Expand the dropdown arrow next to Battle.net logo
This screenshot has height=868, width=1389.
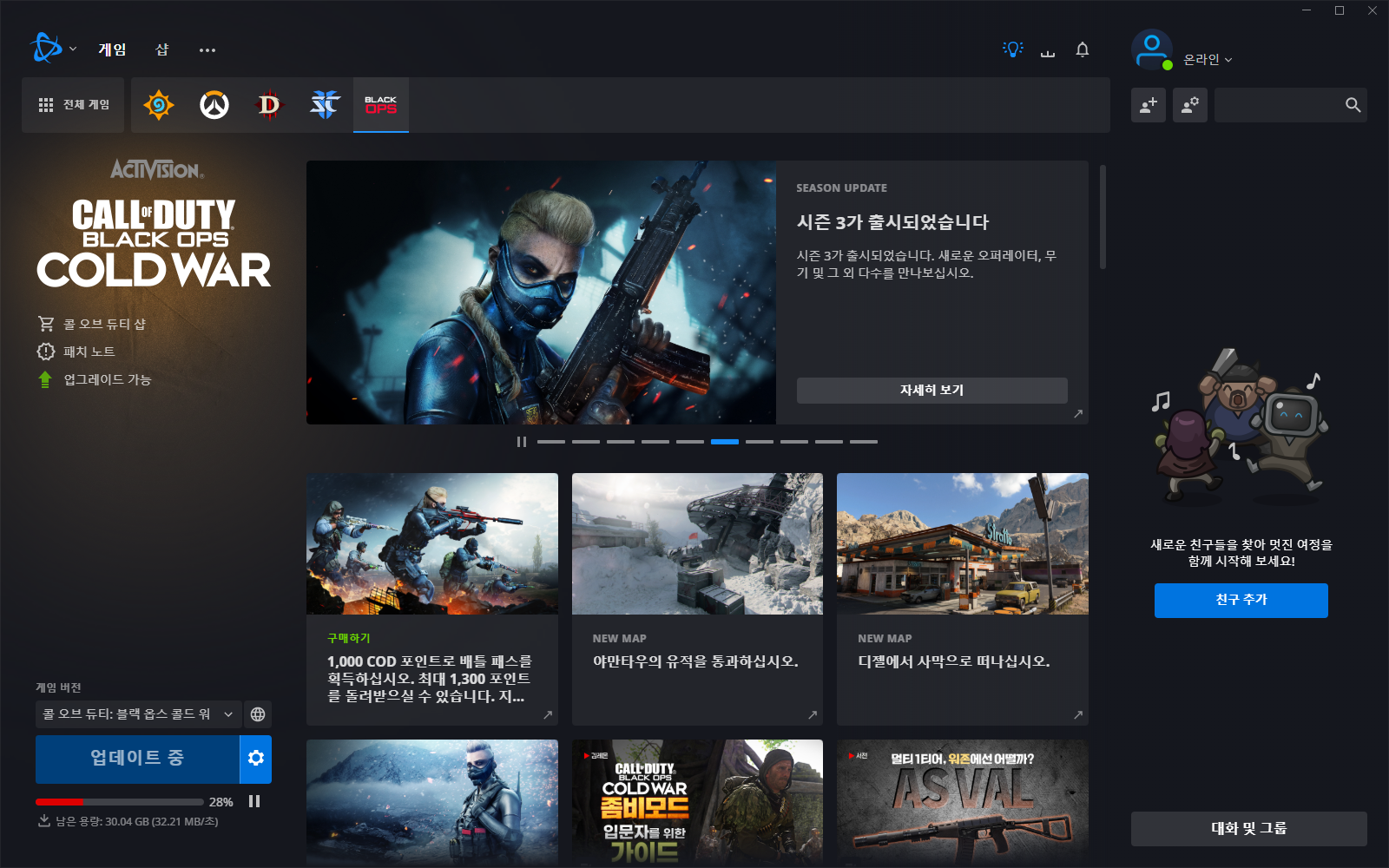coord(73,49)
